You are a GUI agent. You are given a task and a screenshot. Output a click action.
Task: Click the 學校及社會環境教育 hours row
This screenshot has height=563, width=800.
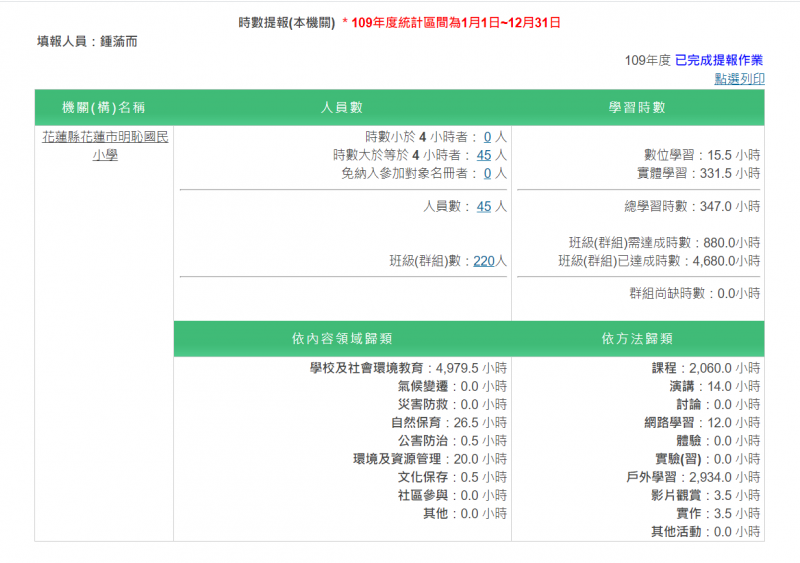coord(408,368)
